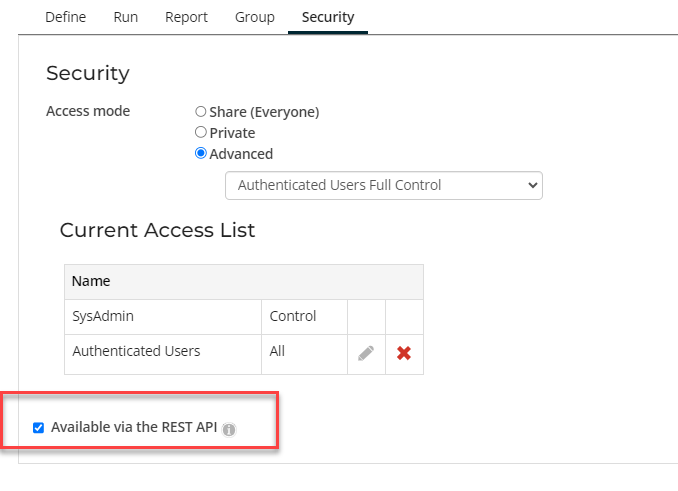The height and width of the screenshot is (491, 678).
Task: Choose the Private access mode radio button
Action: click(201, 133)
